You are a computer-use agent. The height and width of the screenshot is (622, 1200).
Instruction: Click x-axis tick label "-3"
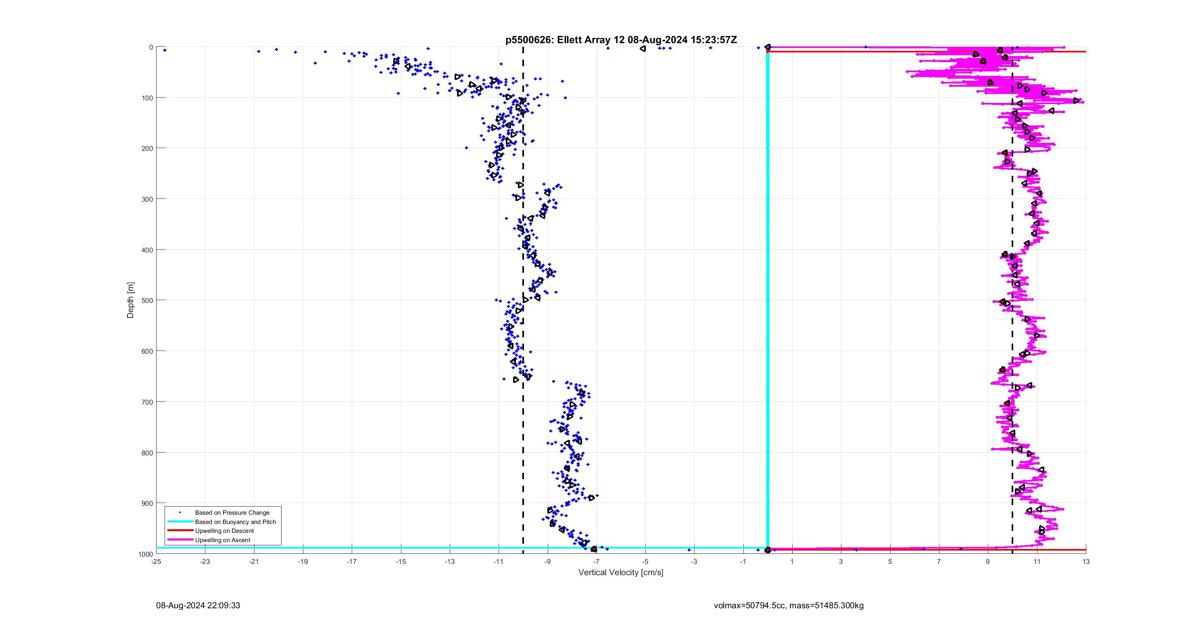695,561
